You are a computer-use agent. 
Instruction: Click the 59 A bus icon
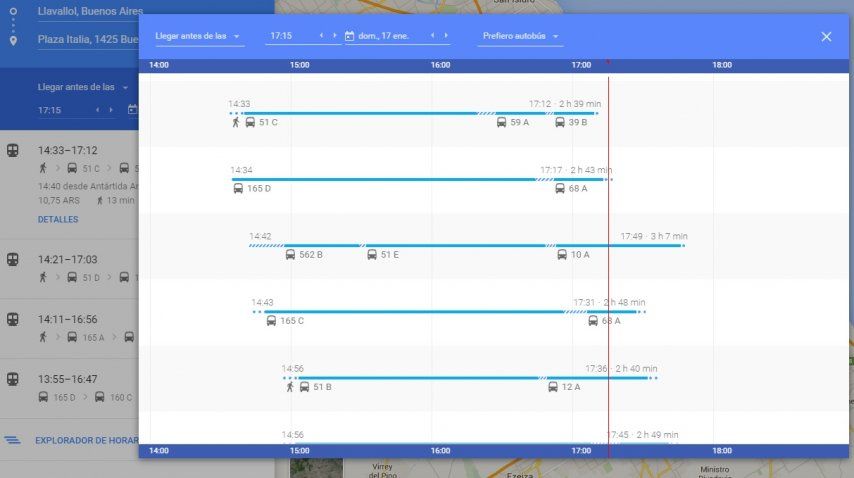(x=501, y=122)
